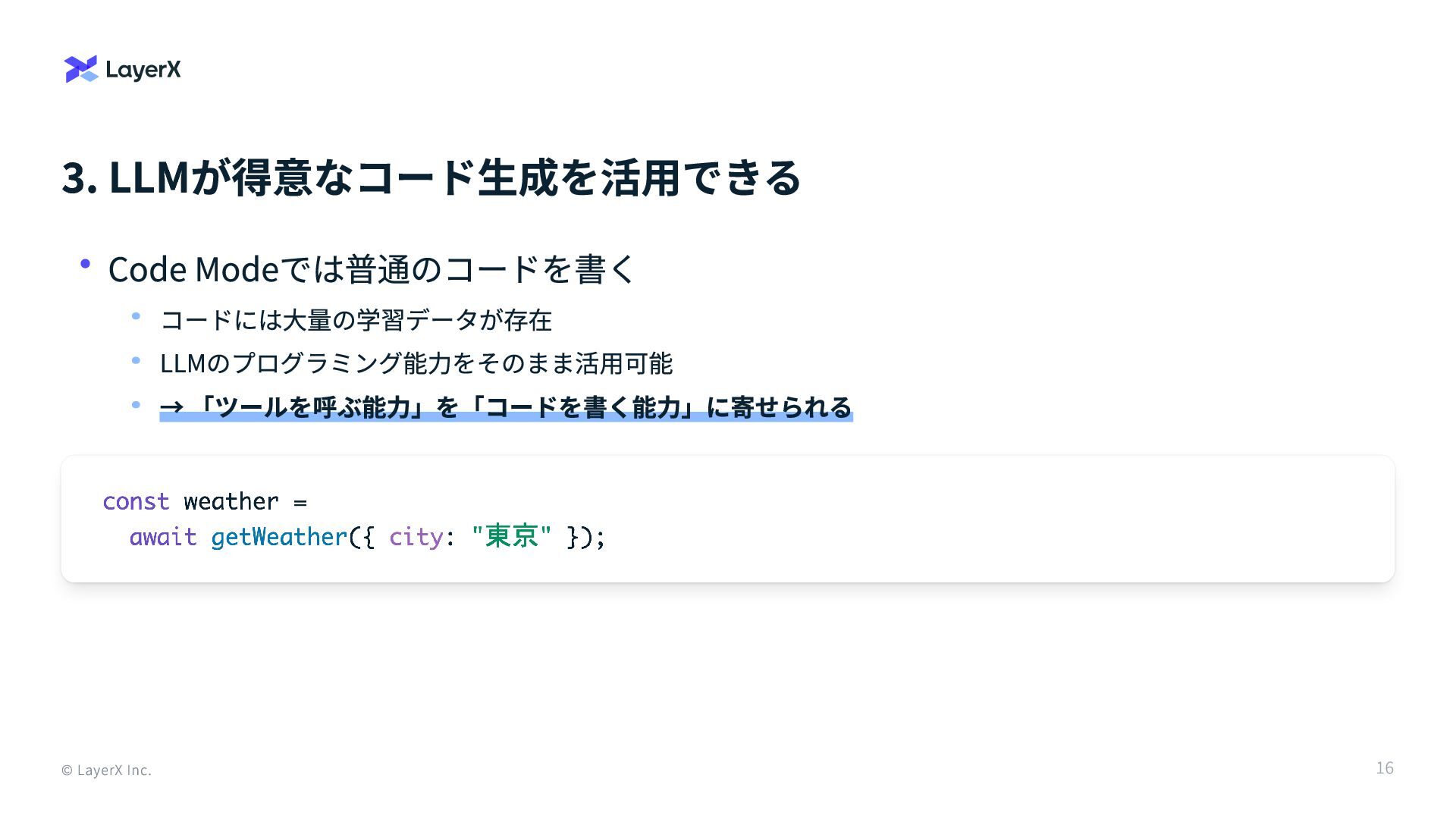The image size is (1456, 819).
Task: Click the getWeather function name
Action: point(279,537)
